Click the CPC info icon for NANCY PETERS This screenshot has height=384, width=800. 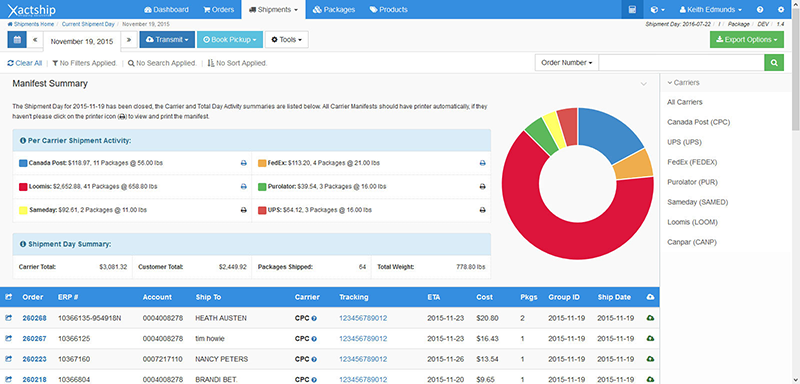coord(314,360)
